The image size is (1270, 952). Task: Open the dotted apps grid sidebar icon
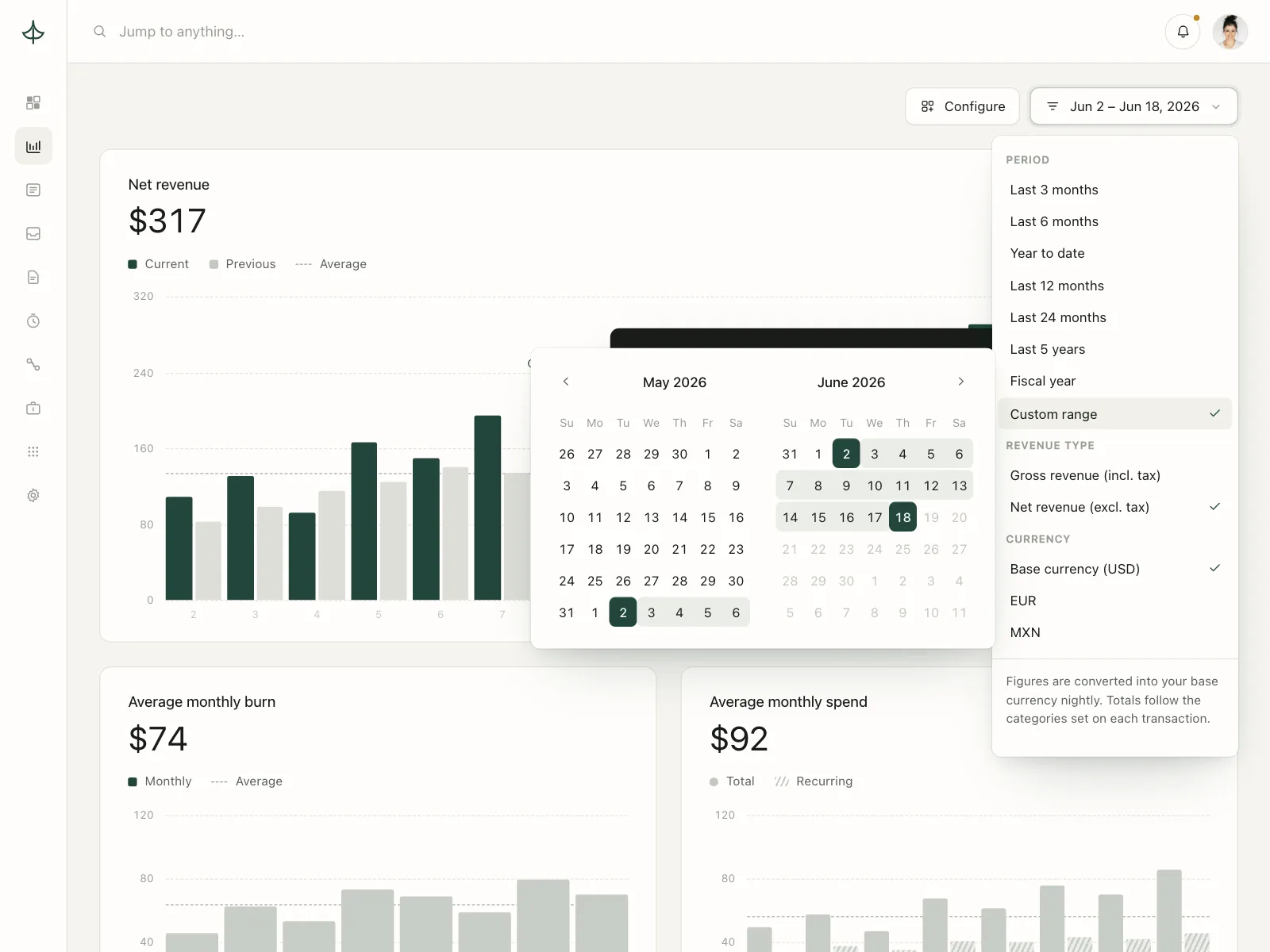click(x=33, y=452)
